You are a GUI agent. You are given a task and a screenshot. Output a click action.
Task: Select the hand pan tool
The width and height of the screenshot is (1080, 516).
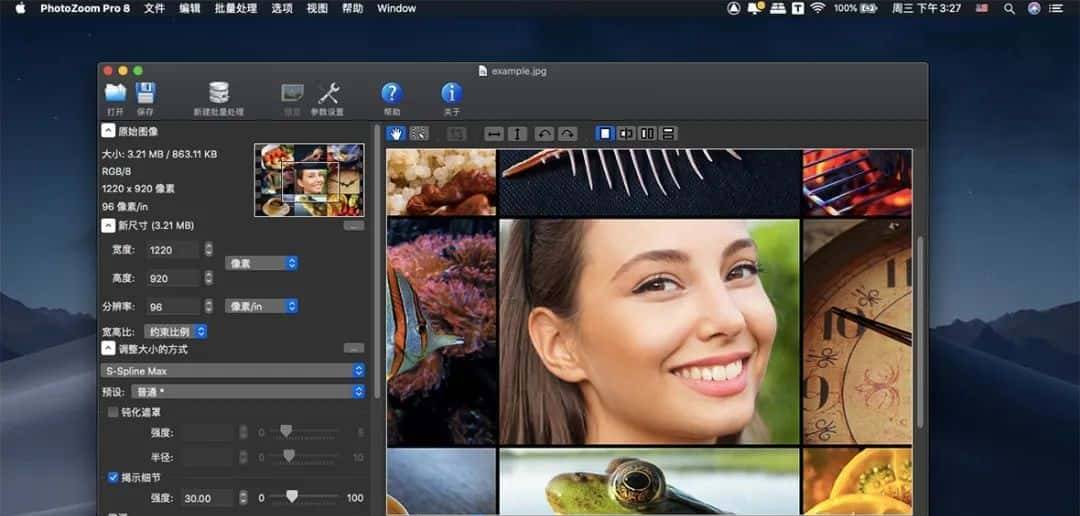tap(396, 133)
